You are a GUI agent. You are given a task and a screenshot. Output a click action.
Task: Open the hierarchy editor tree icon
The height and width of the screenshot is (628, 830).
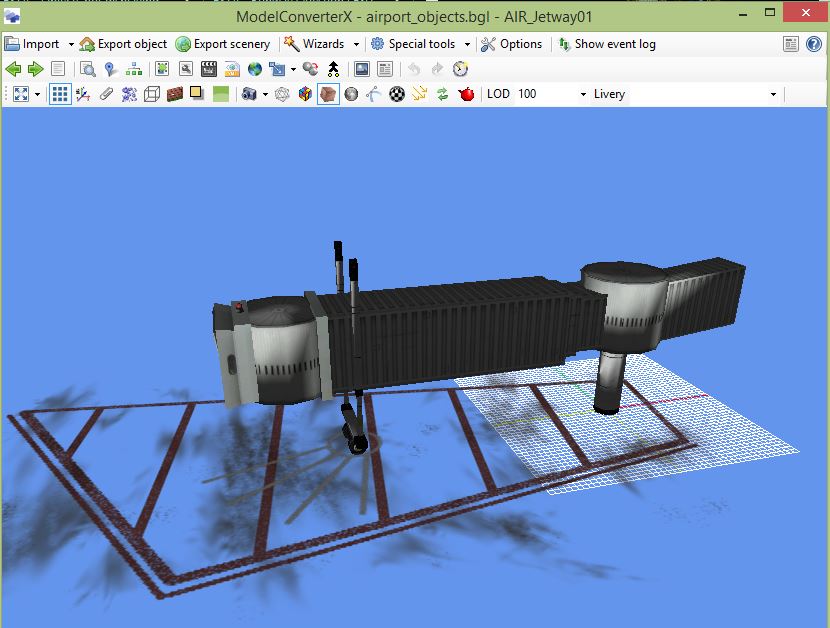132,69
